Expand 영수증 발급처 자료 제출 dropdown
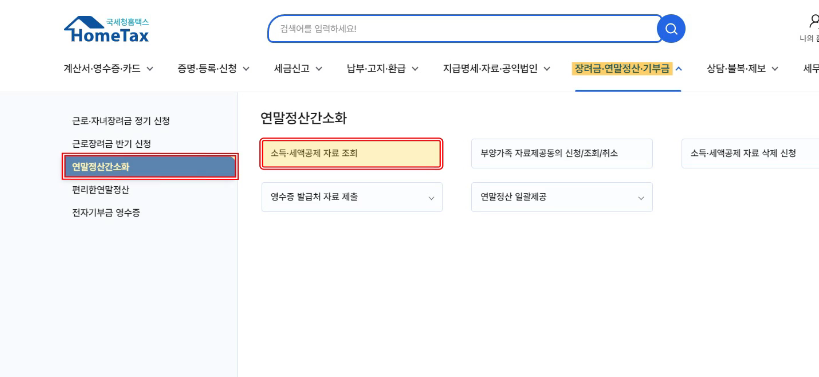 [352, 197]
